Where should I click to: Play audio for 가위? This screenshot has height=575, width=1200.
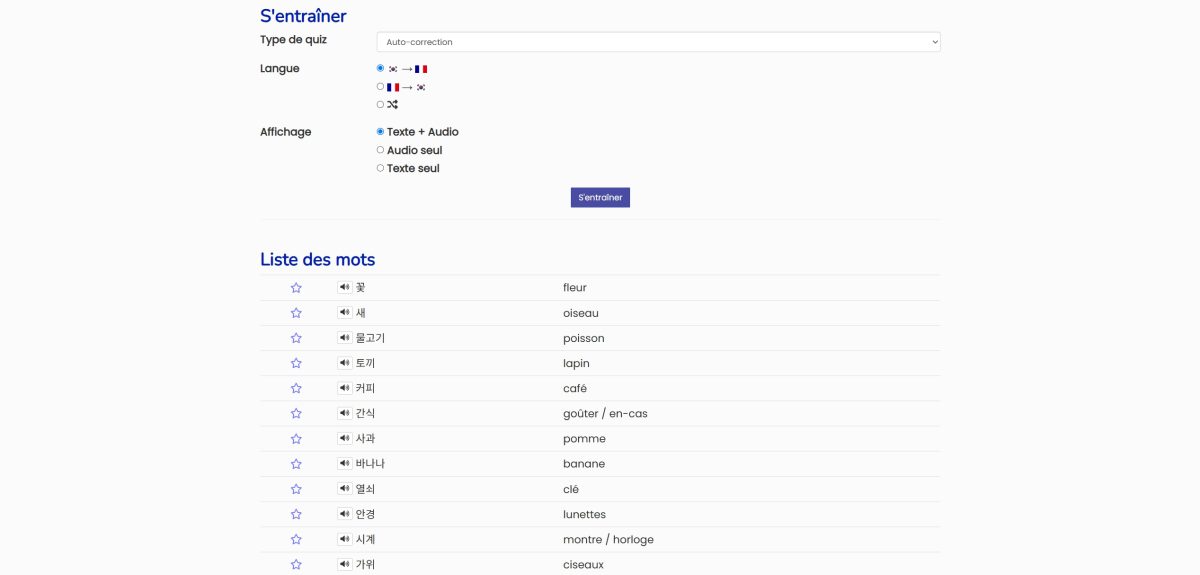coord(345,564)
